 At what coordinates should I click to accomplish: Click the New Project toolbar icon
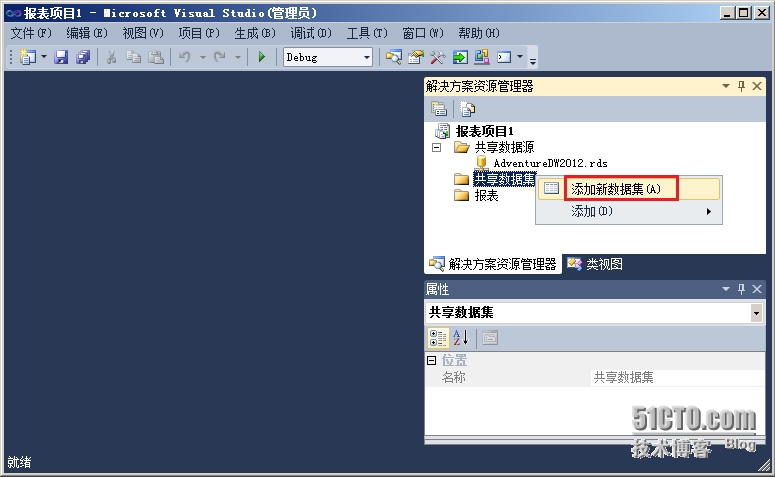(28, 57)
